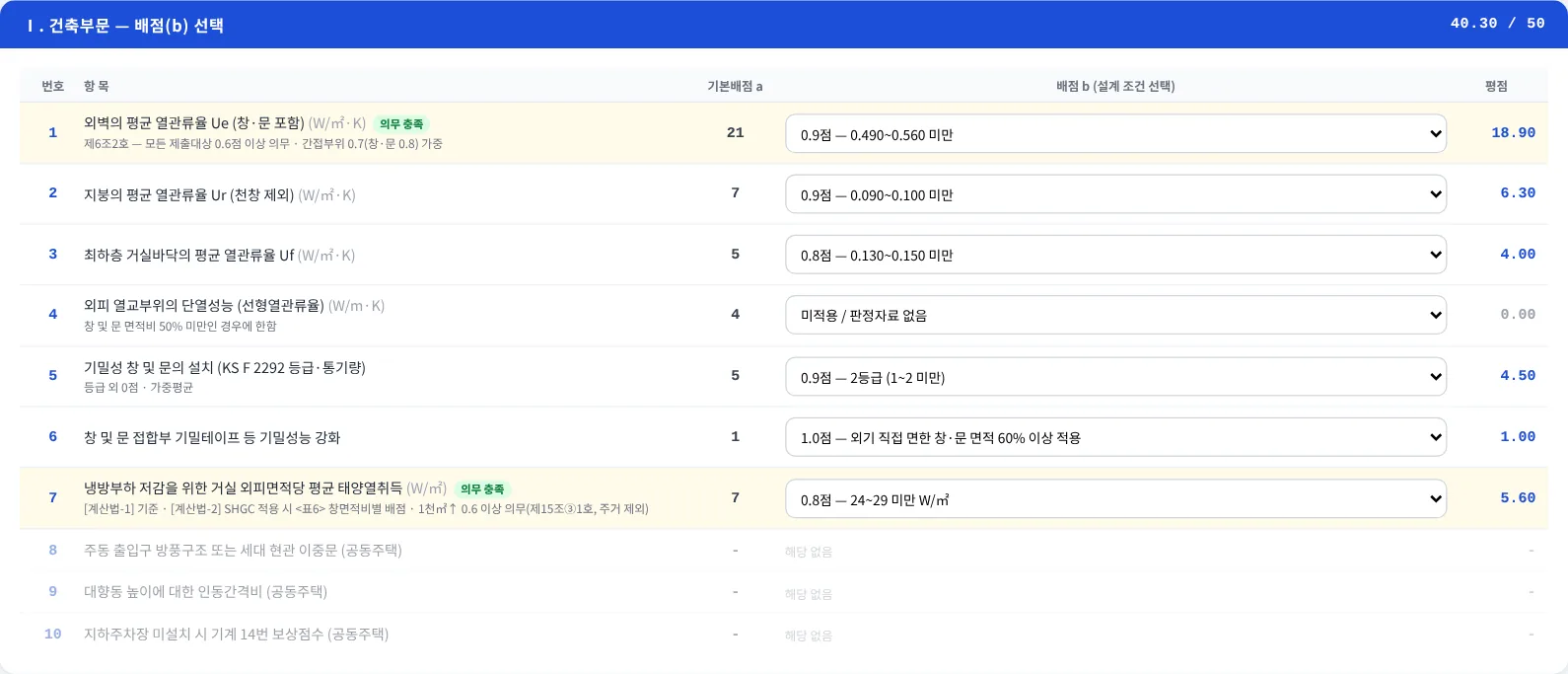The image size is (1568, 674).
Task: Click the item name 최하층 거실바닥의 평균 열관류율 Uf
Action: click(189, 255)
